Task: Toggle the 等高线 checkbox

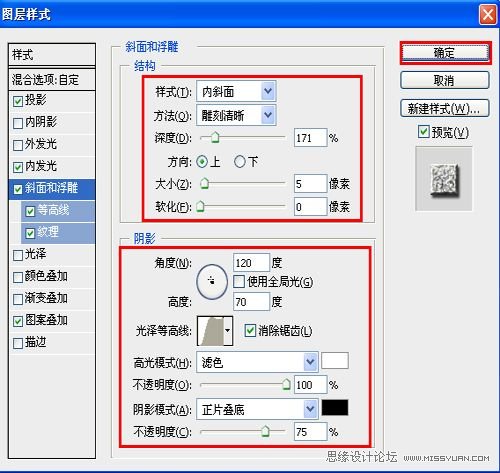Action: point(30,211)
